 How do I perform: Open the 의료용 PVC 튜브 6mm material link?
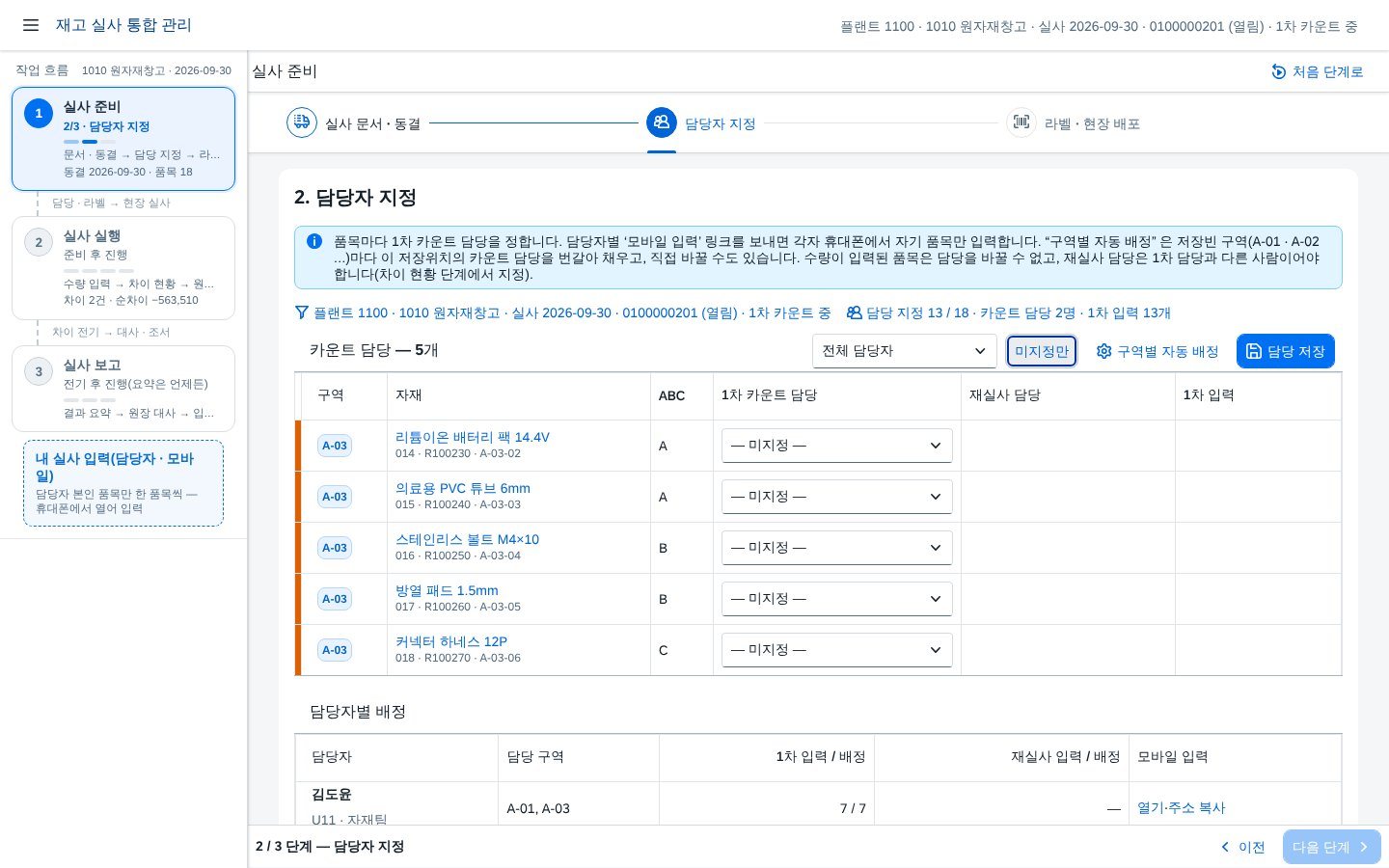pos(463,488)
